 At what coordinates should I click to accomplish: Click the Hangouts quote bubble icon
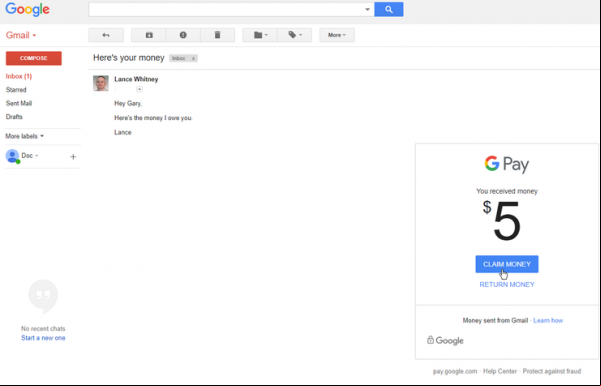coord(43,296)
